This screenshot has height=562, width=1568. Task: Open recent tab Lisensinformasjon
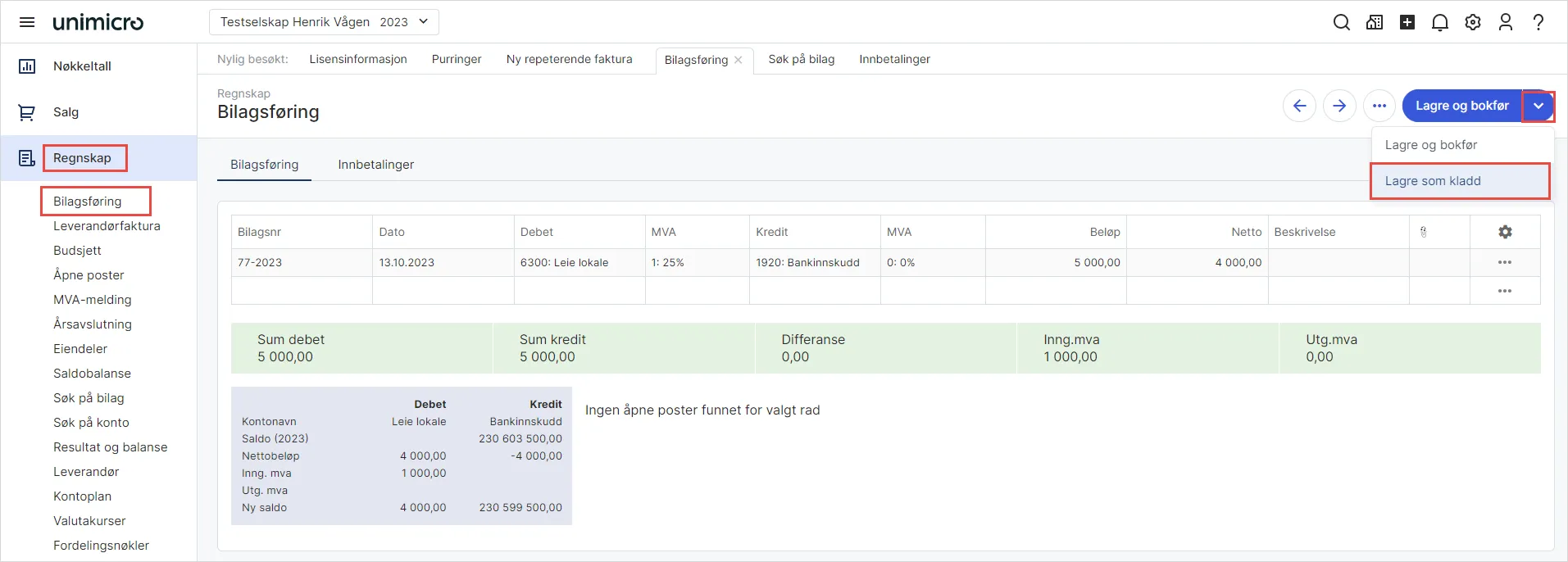[358, 59]
